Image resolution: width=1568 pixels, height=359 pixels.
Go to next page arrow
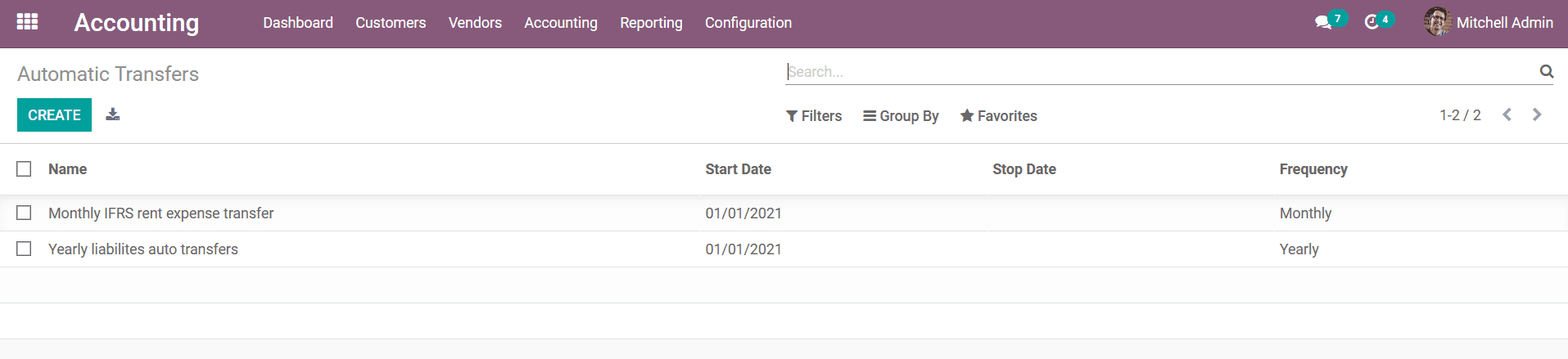point(1537,115)
